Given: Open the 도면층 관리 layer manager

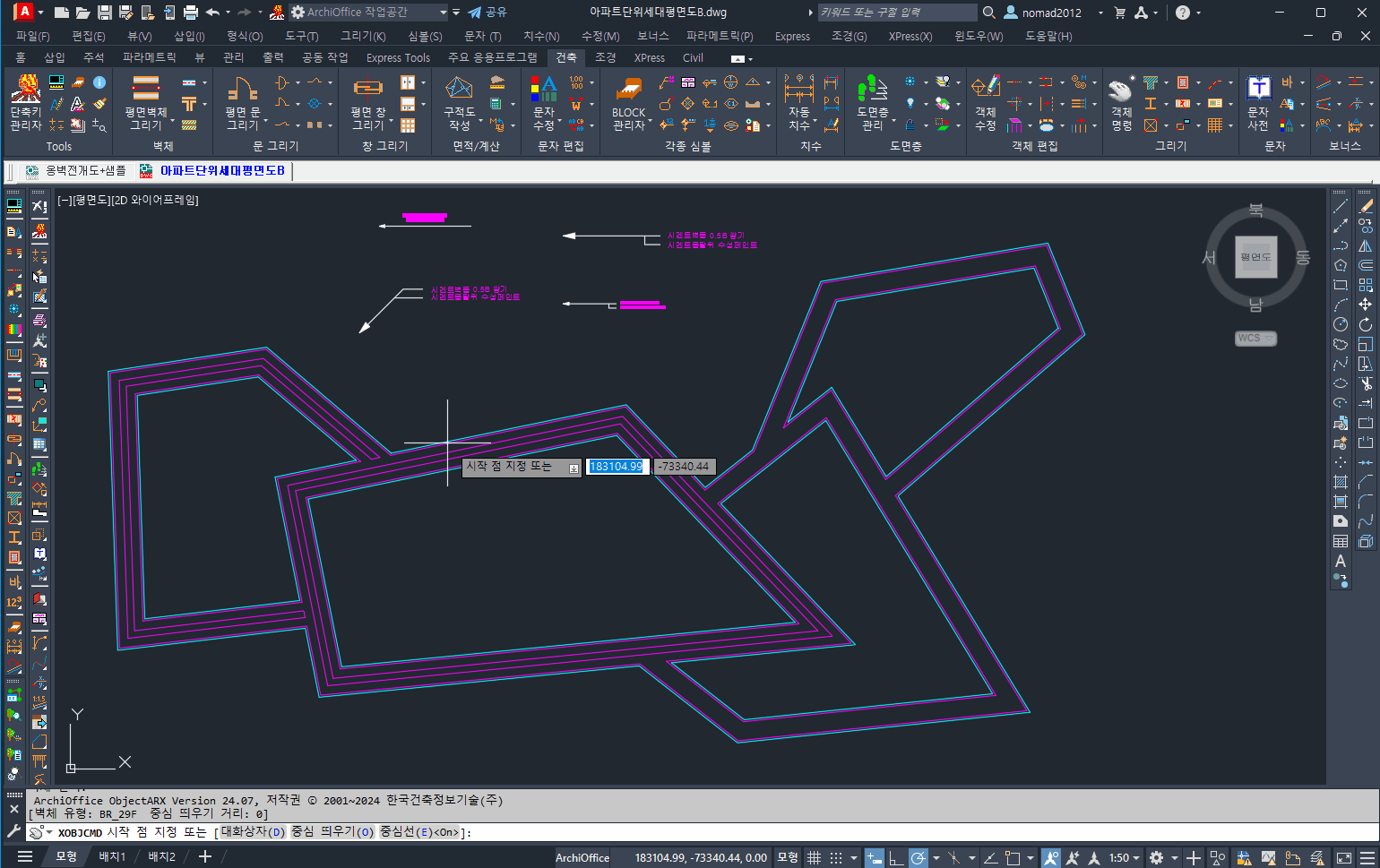Looking at the screenshot, I should coord(872,102).
